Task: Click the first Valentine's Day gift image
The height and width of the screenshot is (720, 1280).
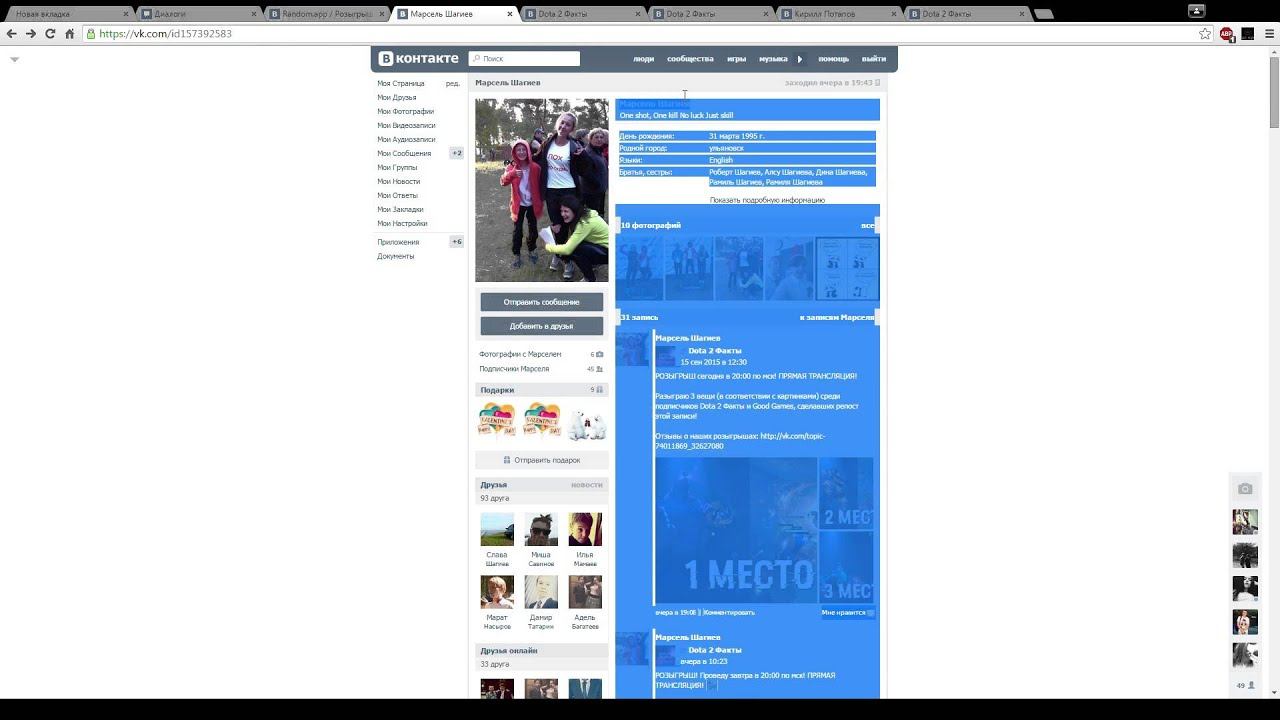Action: [x=497, y=420]
